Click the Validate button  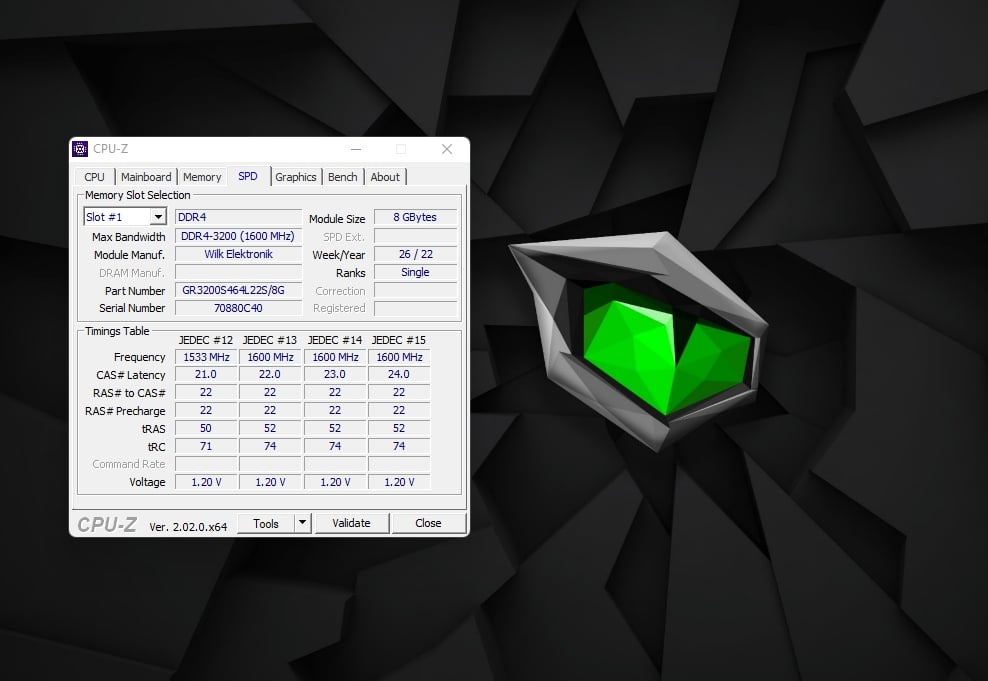(351, 523)
